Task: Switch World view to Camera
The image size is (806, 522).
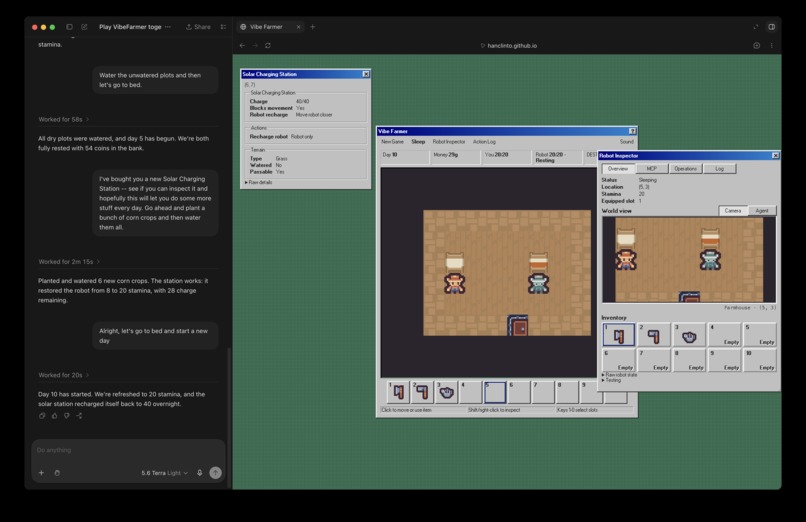Action: 732,211
